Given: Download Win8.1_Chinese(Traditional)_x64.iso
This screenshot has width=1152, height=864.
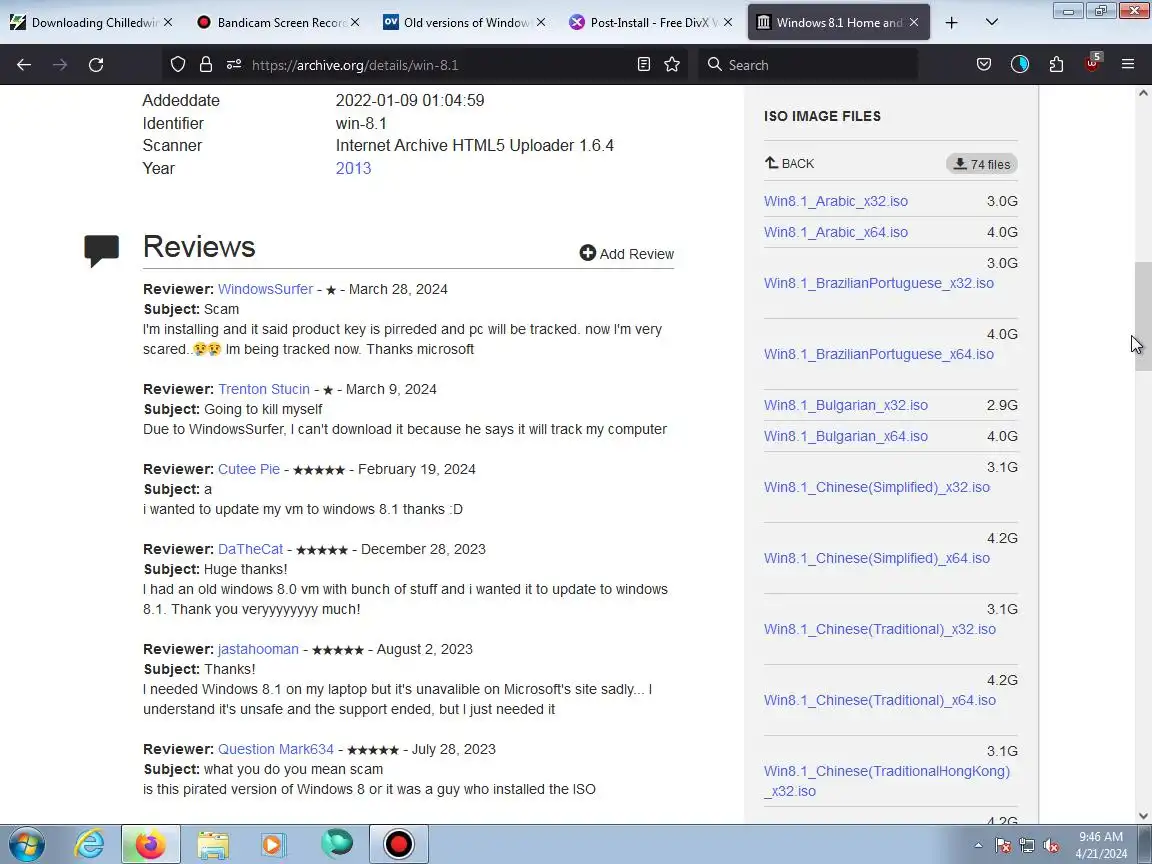Looking at the screenshot, I should [880, 699].
